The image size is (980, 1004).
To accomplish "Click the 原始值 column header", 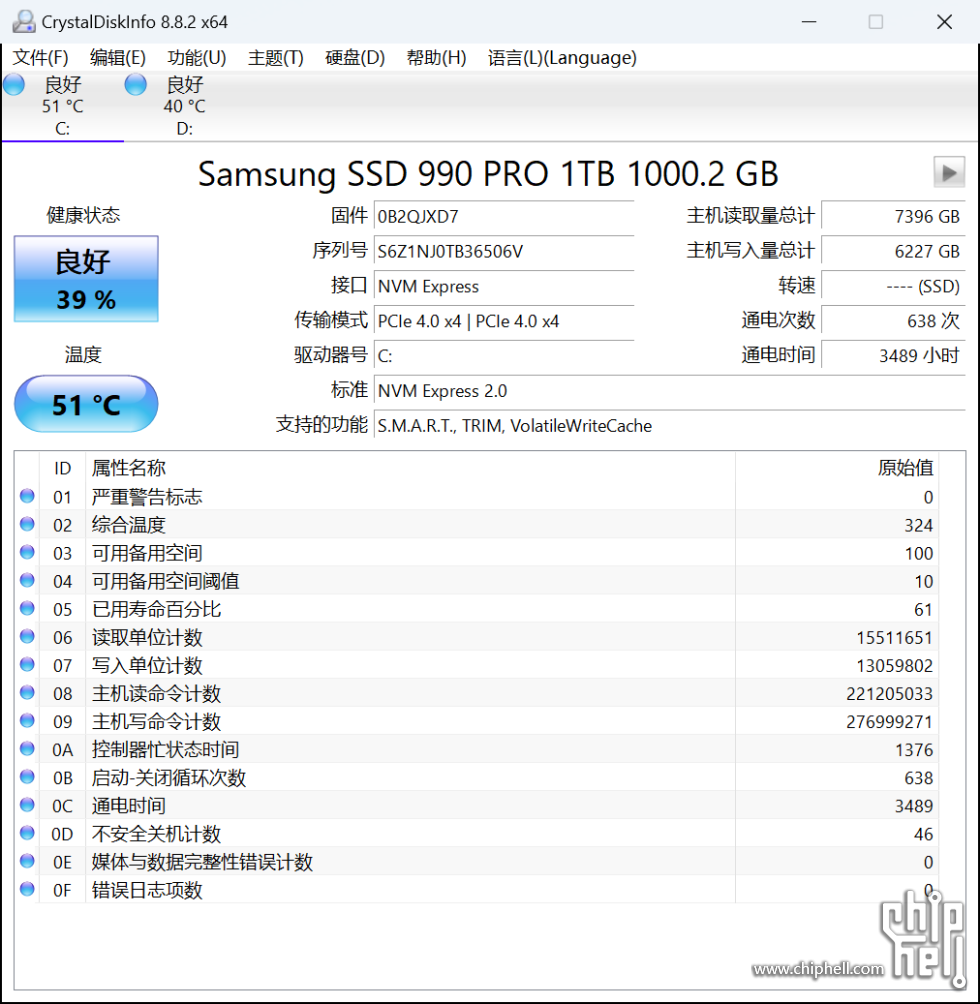I will [837, 468].
